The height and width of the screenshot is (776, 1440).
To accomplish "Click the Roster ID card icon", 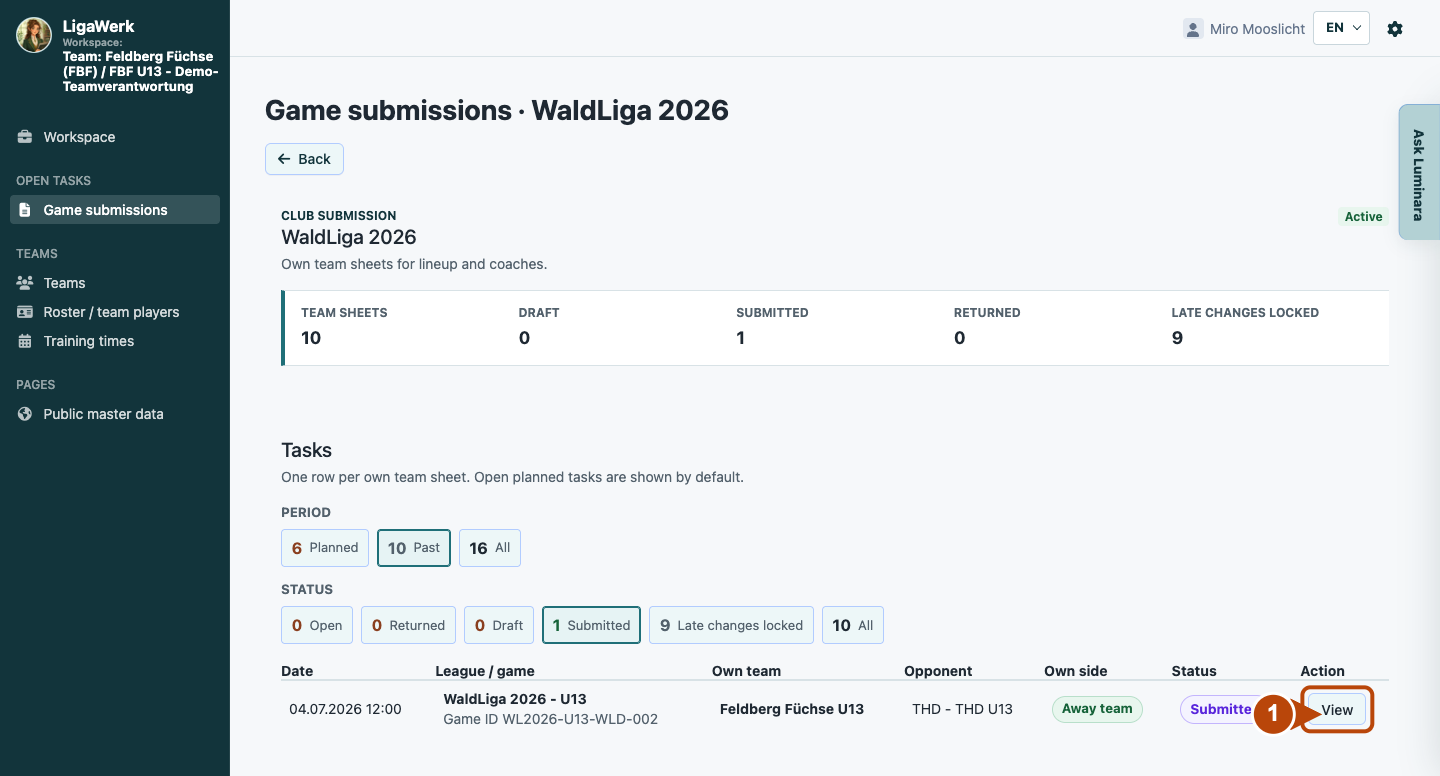I will point(25,312).
